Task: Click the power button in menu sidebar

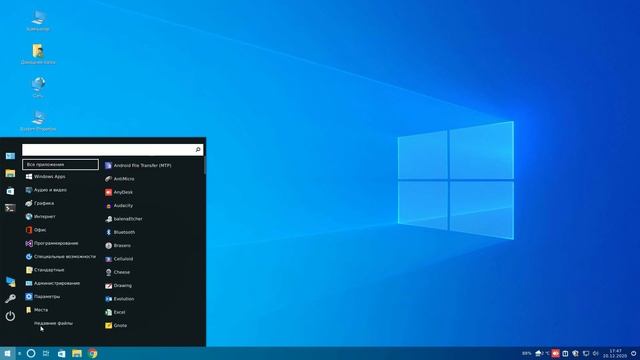Action: (x=10, y=316)
